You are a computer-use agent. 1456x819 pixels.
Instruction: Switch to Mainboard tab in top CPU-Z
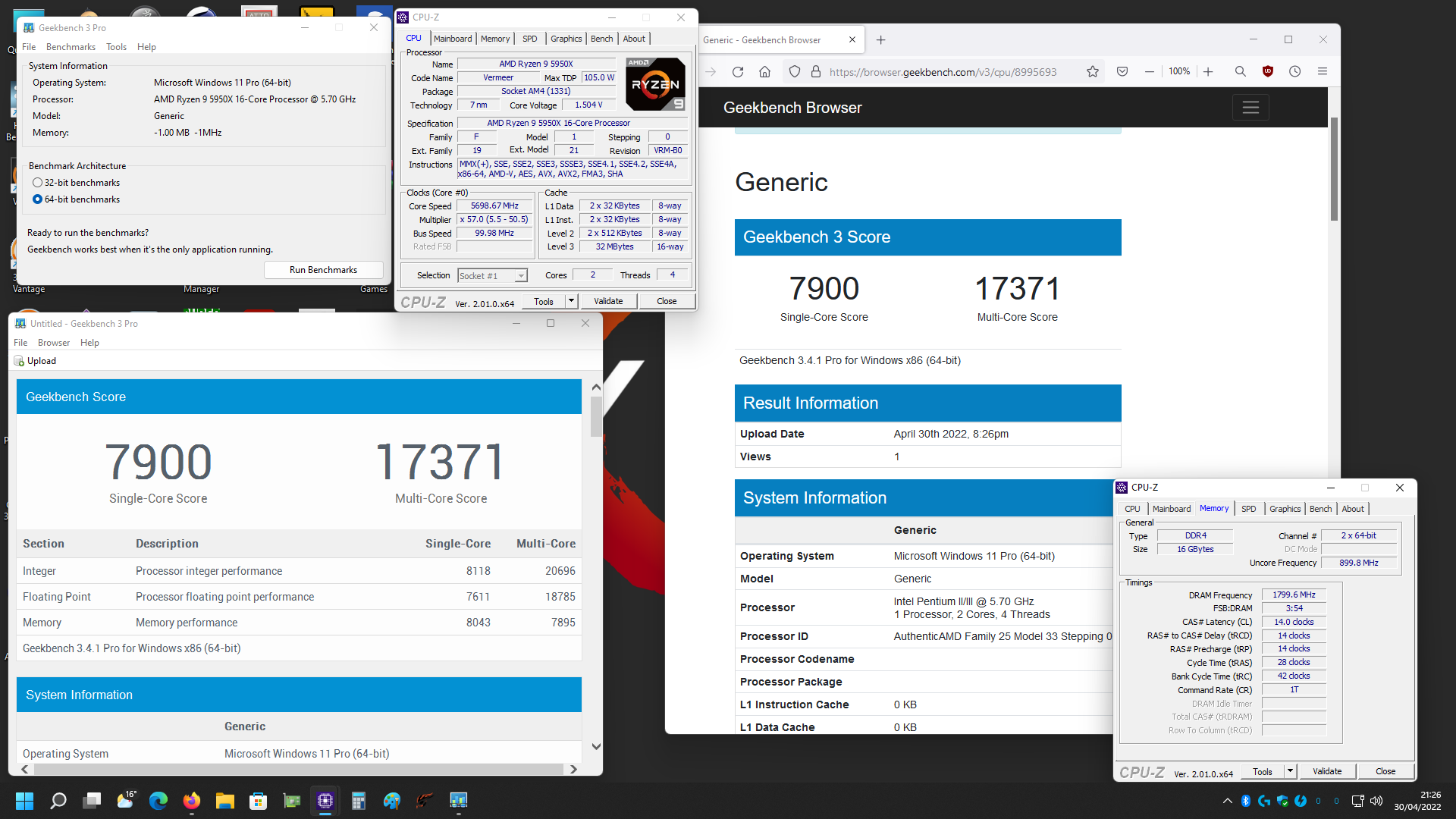coord(453,39)
